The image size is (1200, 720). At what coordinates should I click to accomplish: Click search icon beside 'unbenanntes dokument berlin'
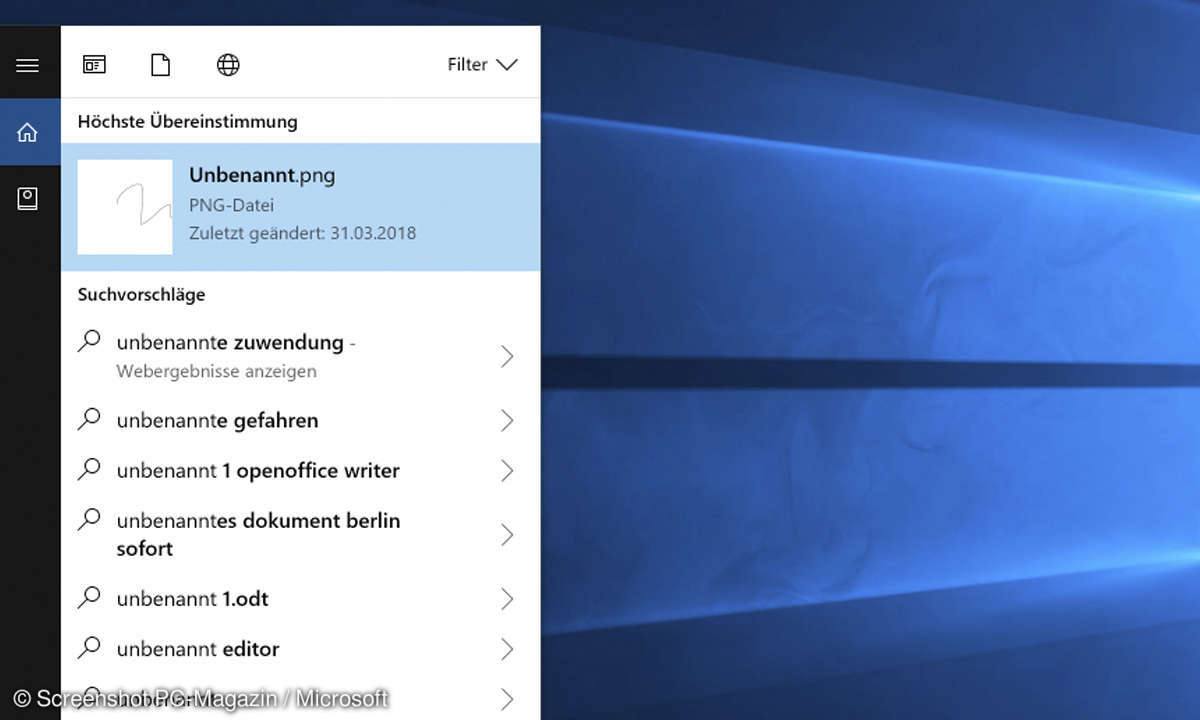coord(89,519)
